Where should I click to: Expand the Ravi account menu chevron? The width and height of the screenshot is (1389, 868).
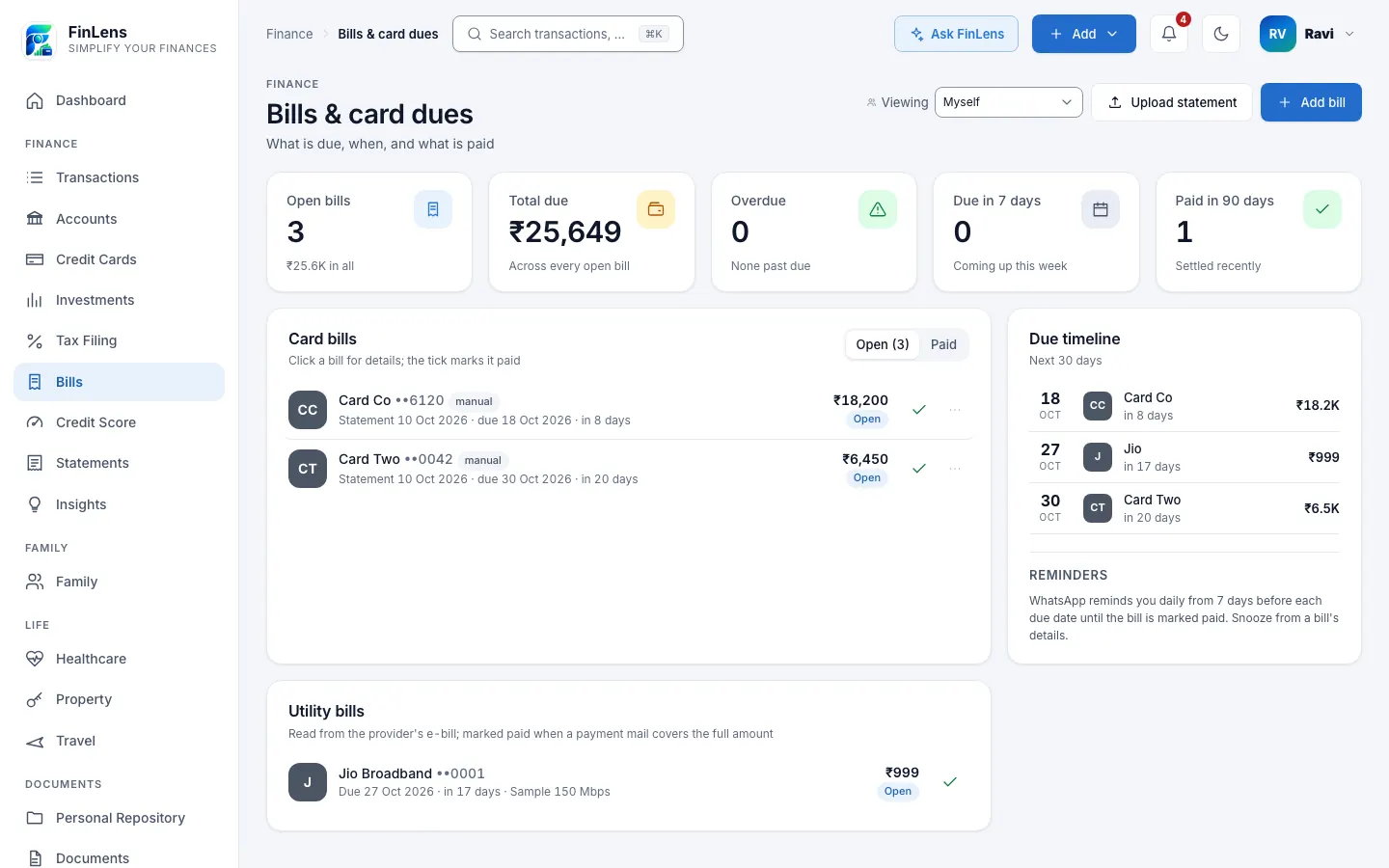tap(1349, 34)
